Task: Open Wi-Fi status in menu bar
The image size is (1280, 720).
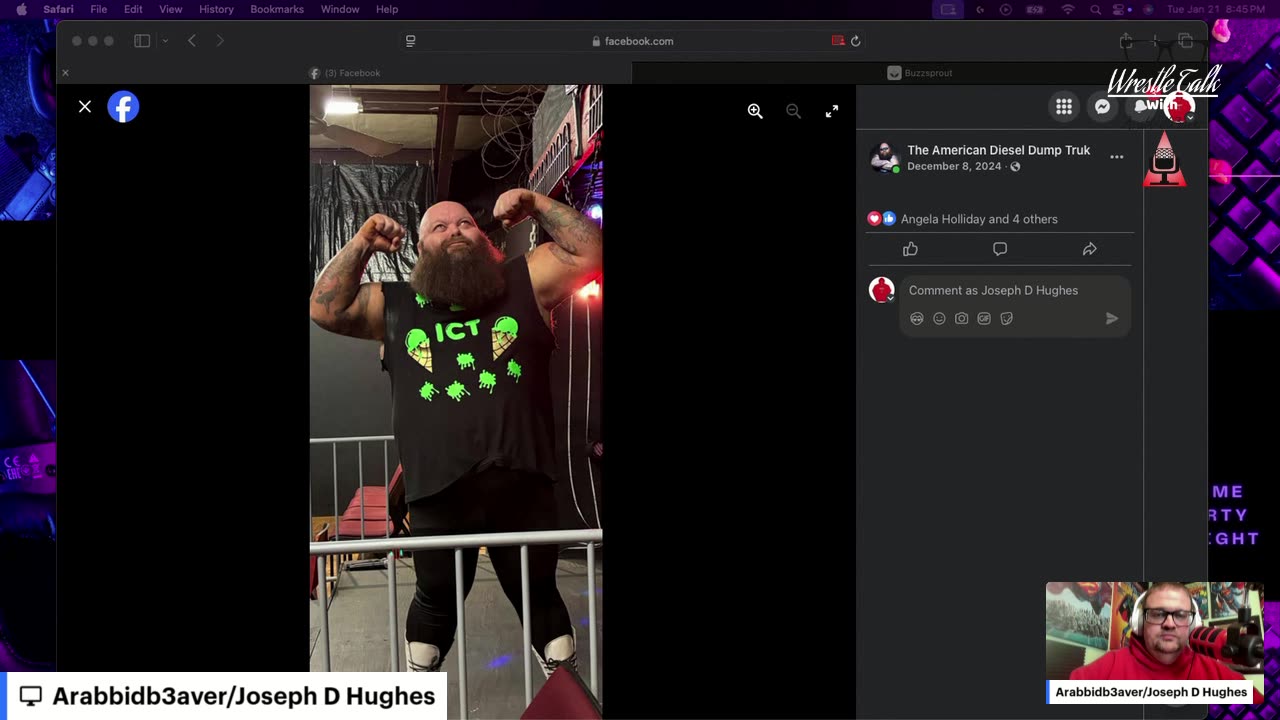Action: point(1068,9)
